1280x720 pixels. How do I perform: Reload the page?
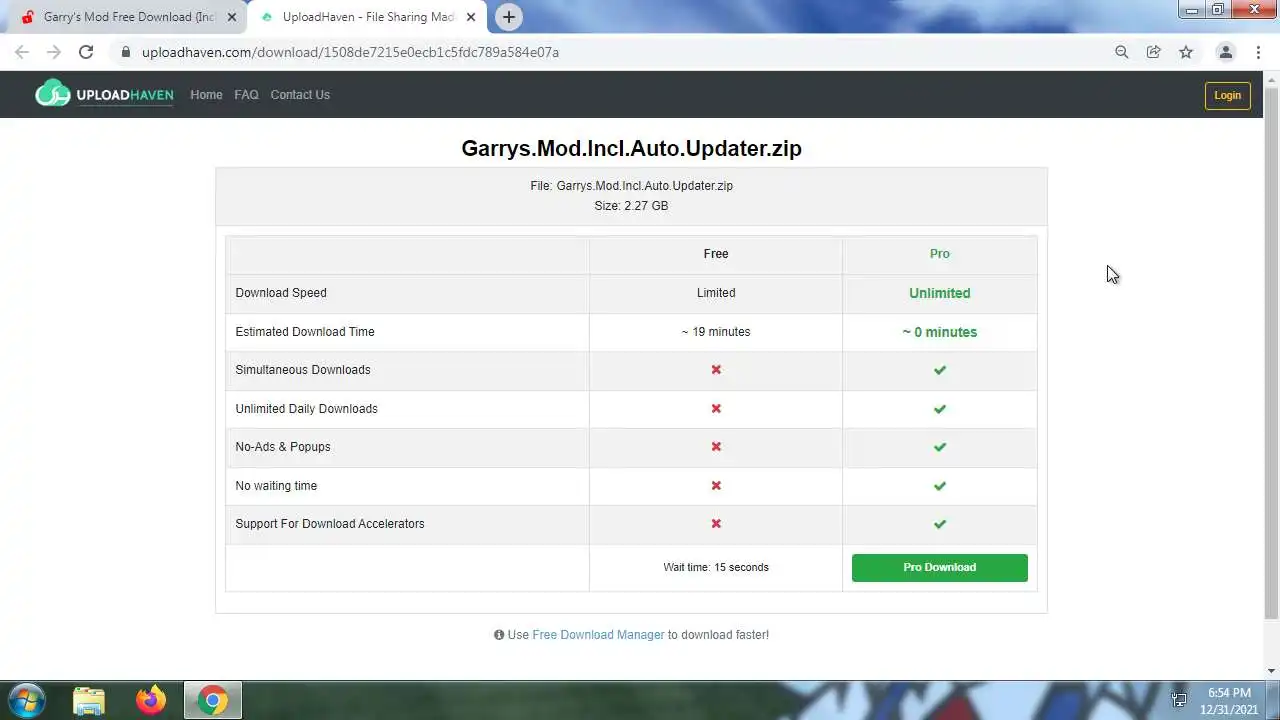(86, 52)
